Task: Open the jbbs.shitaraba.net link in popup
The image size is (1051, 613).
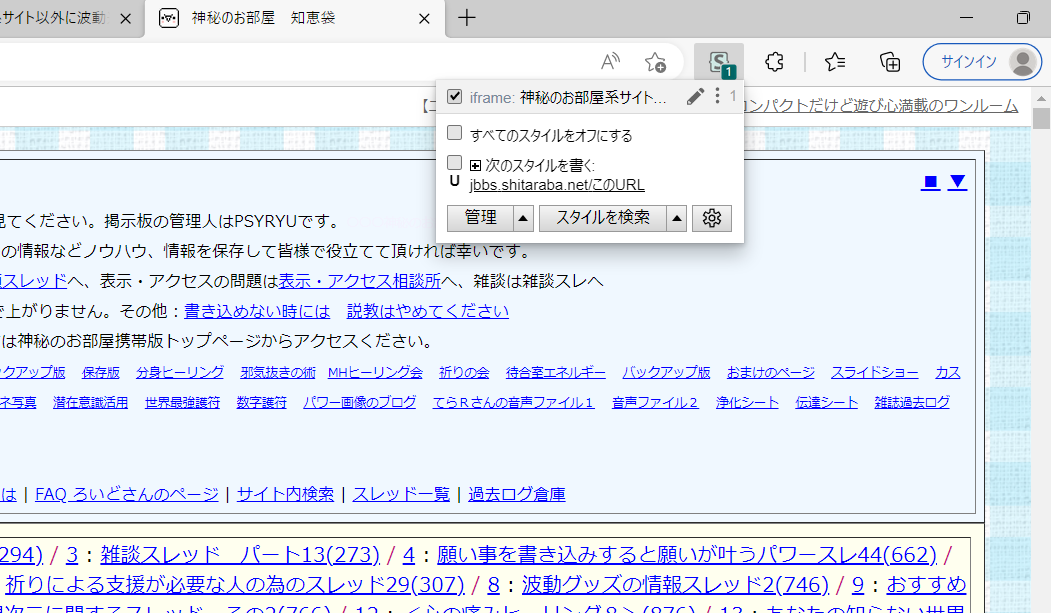Action: pos(557,185)
